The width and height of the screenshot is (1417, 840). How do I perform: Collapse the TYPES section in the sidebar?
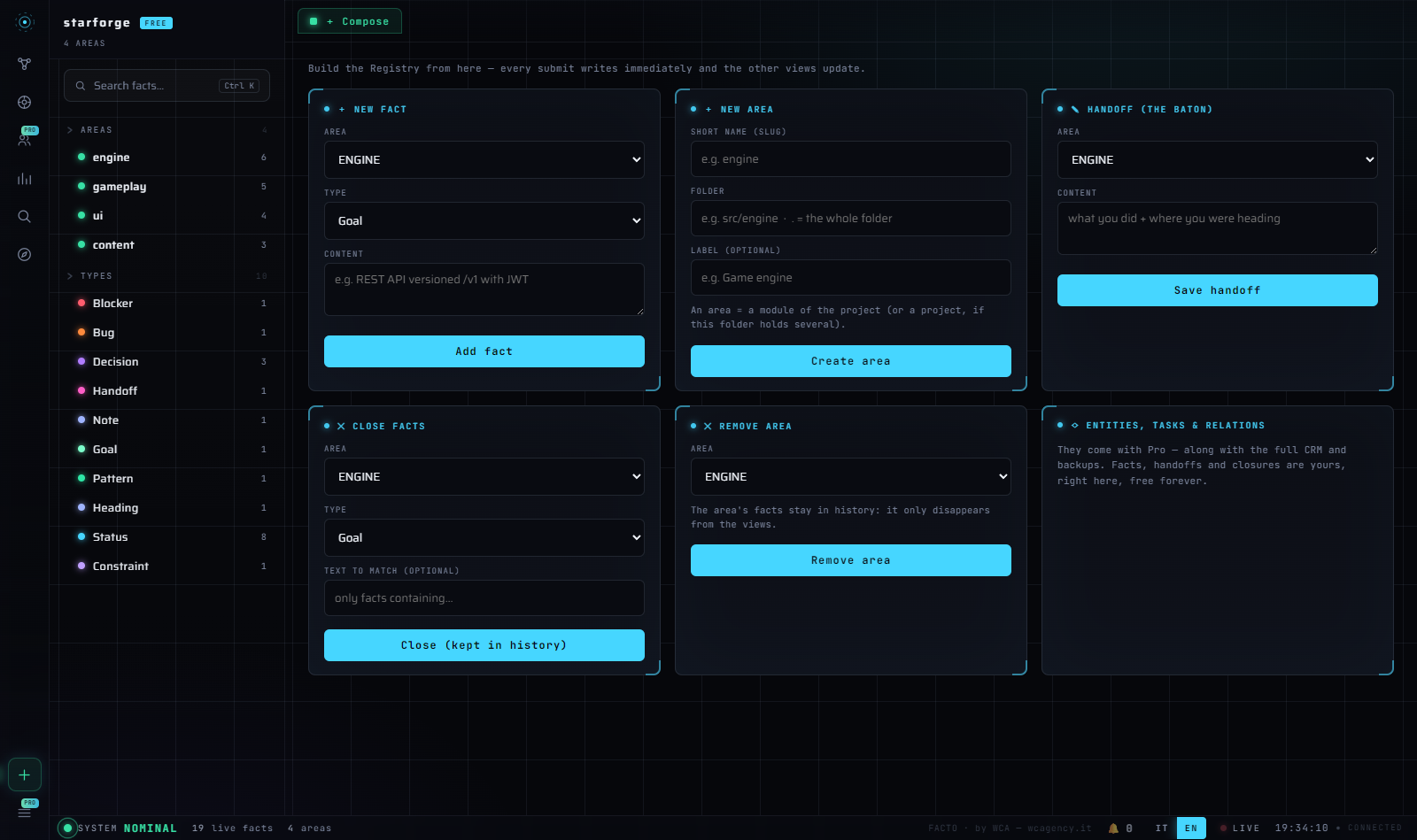[166, 276]
